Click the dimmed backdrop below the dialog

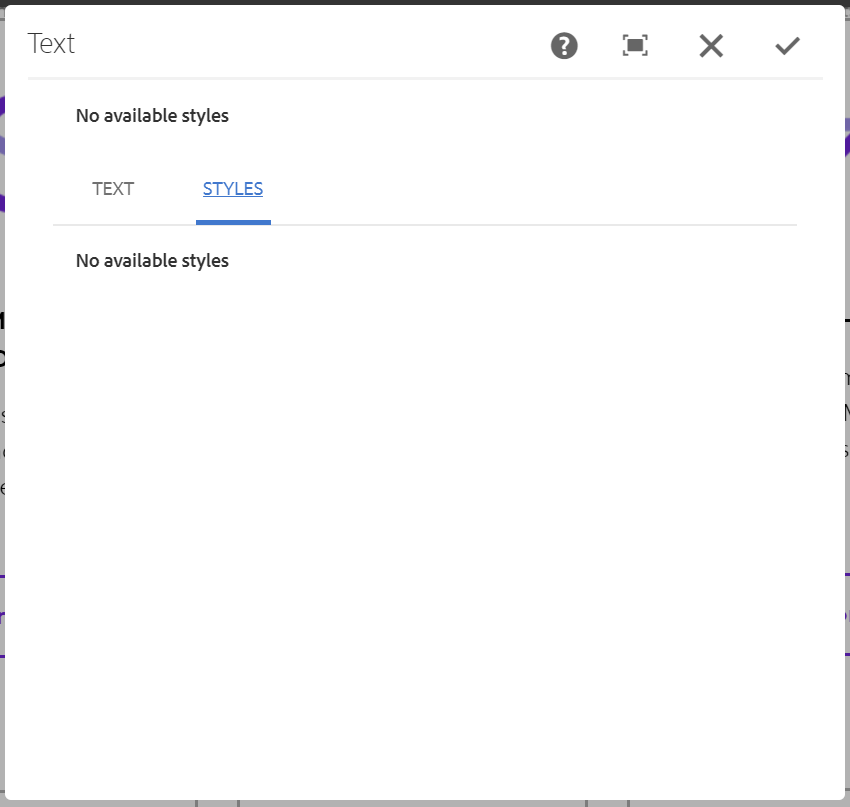425,803
